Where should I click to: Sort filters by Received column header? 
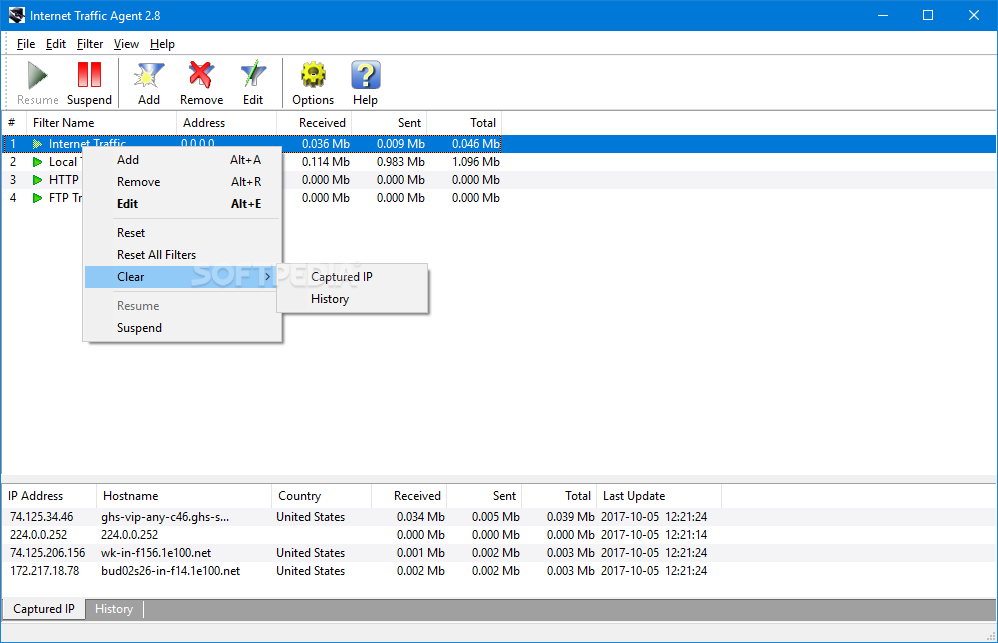point(314,123)
